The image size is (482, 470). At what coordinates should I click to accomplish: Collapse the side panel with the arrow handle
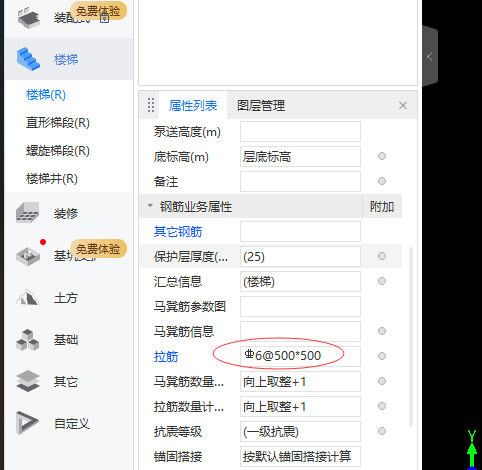tap(430, 57)
